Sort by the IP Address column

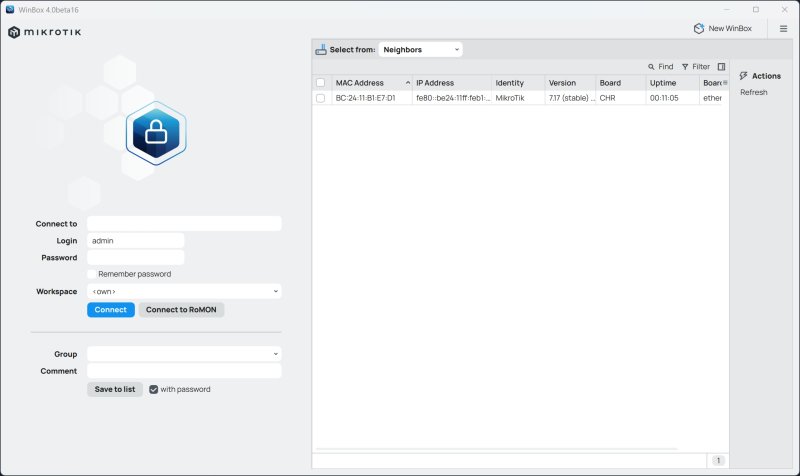pos(452,83)
